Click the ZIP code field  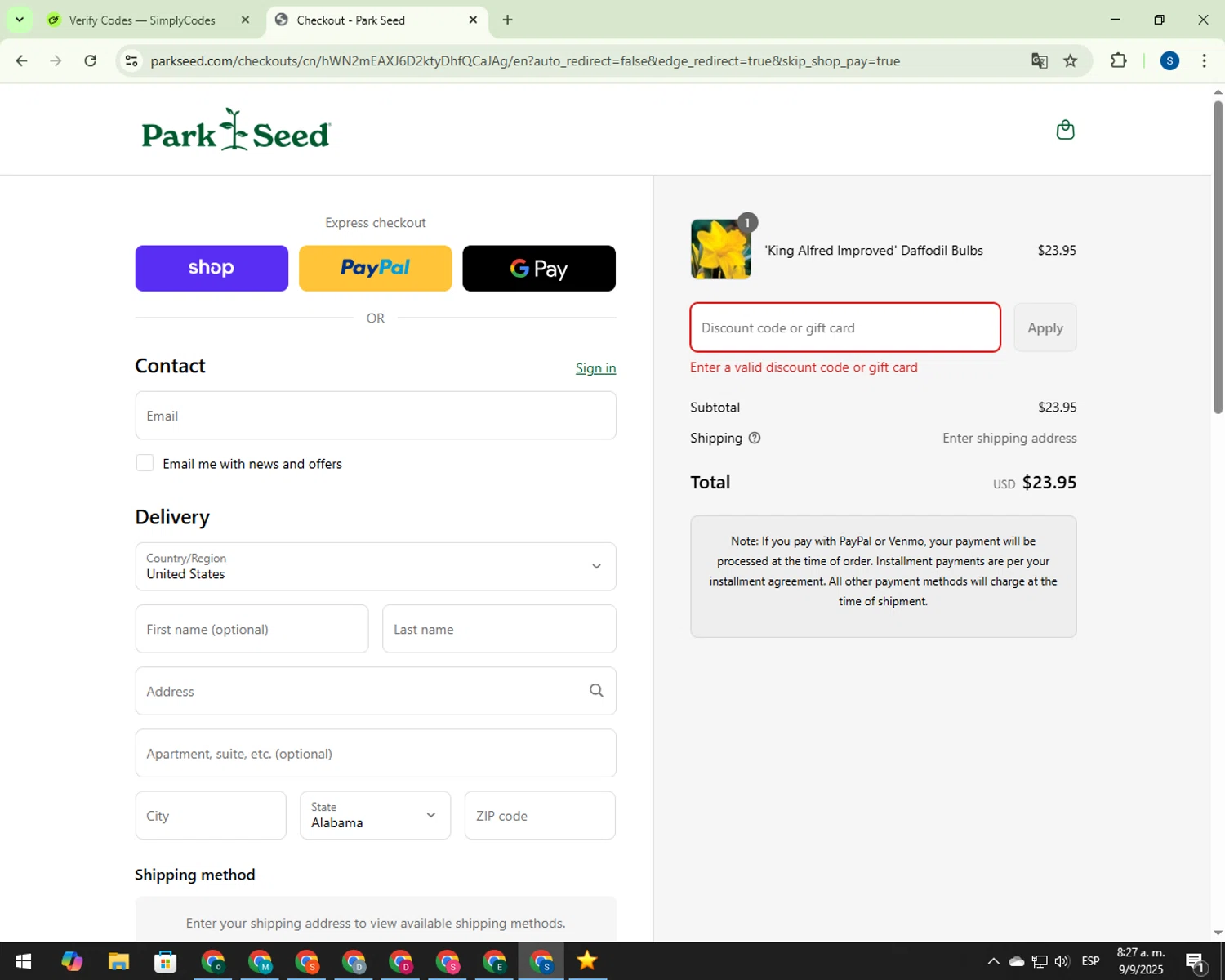tap(540, 815)
